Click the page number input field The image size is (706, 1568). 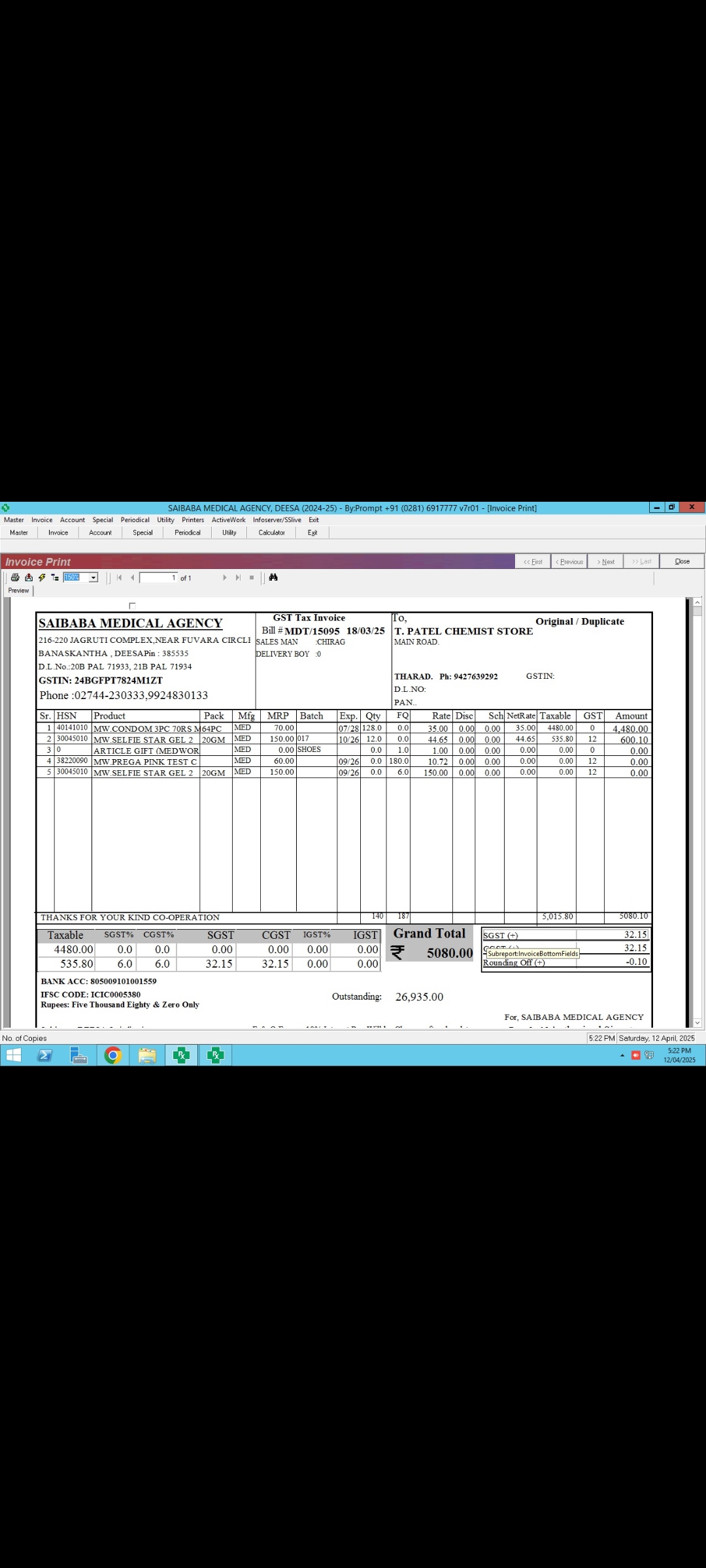coord(158,578)
